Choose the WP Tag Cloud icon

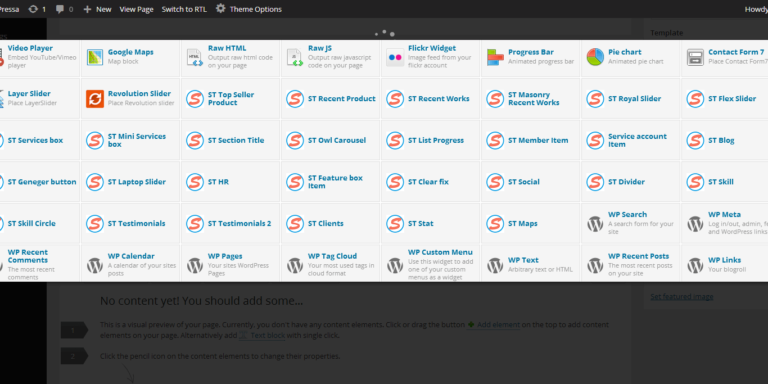pyautogui.click(x=295, y=265)
